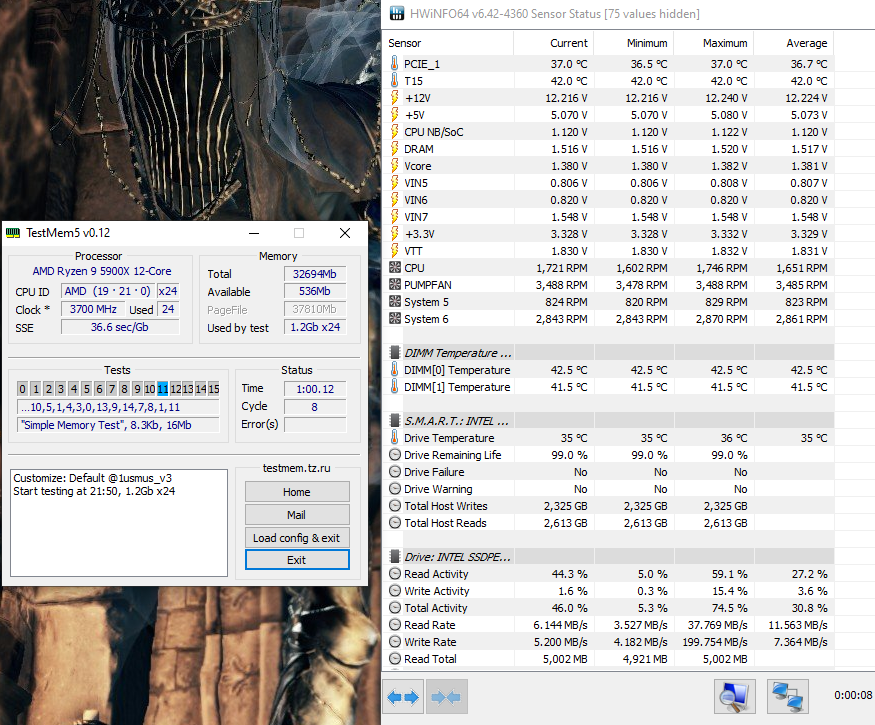Click the Clock 3700 MHz field
The image size is (875, 725).
click(x=93, y=309)
